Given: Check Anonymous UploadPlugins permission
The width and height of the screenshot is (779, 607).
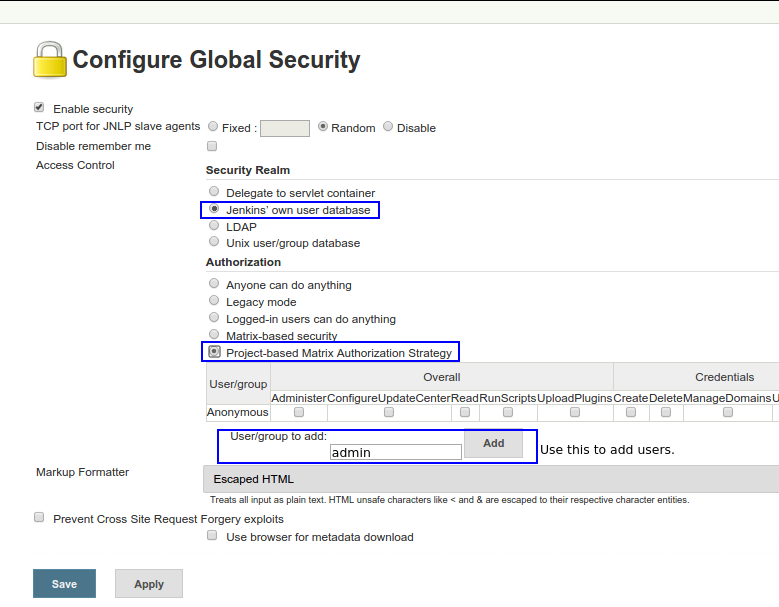Looking at the screenshot, I should (x=575, y=412).
